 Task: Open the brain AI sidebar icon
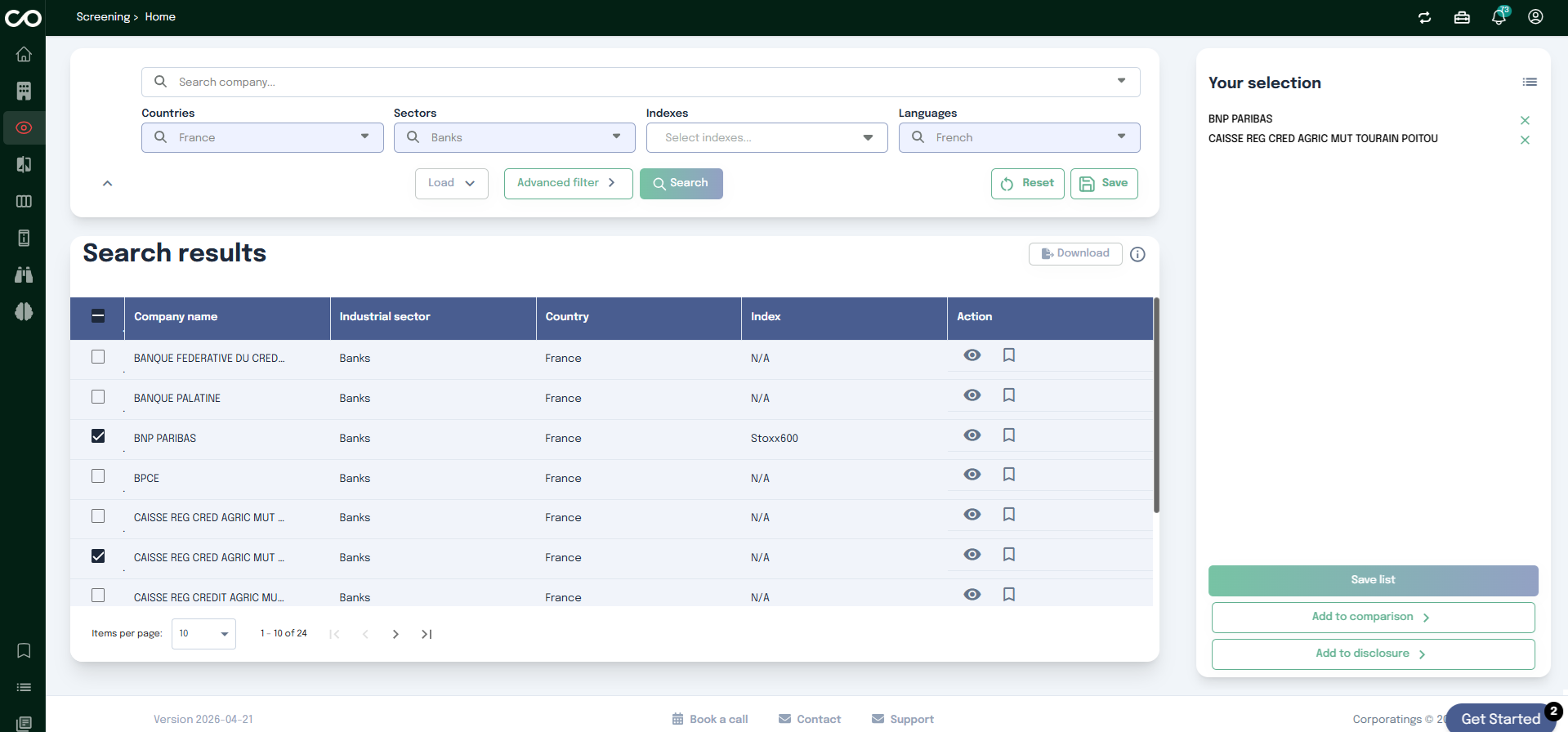pos(24,311)
